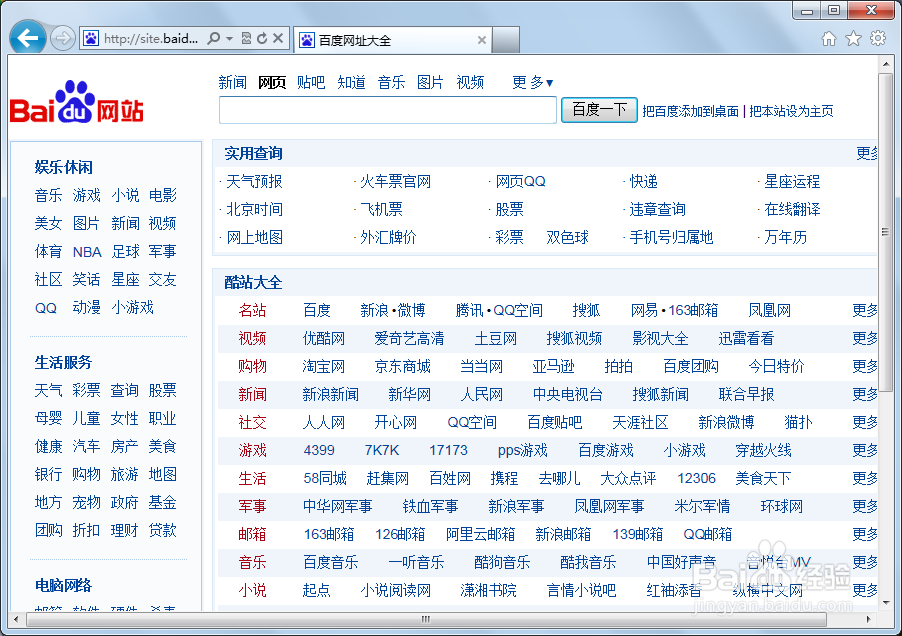Open 银行 in 生活服务 sidebar
This screenshot has height=636, width=902.
48,474
